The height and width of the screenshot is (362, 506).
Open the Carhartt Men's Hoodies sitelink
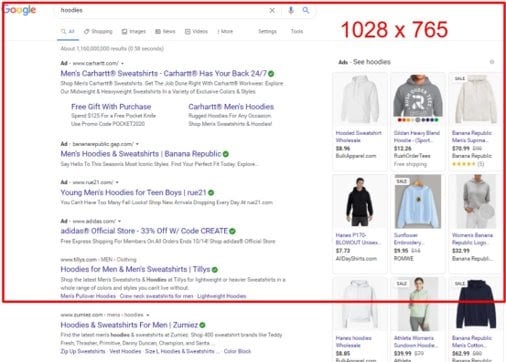231,107
